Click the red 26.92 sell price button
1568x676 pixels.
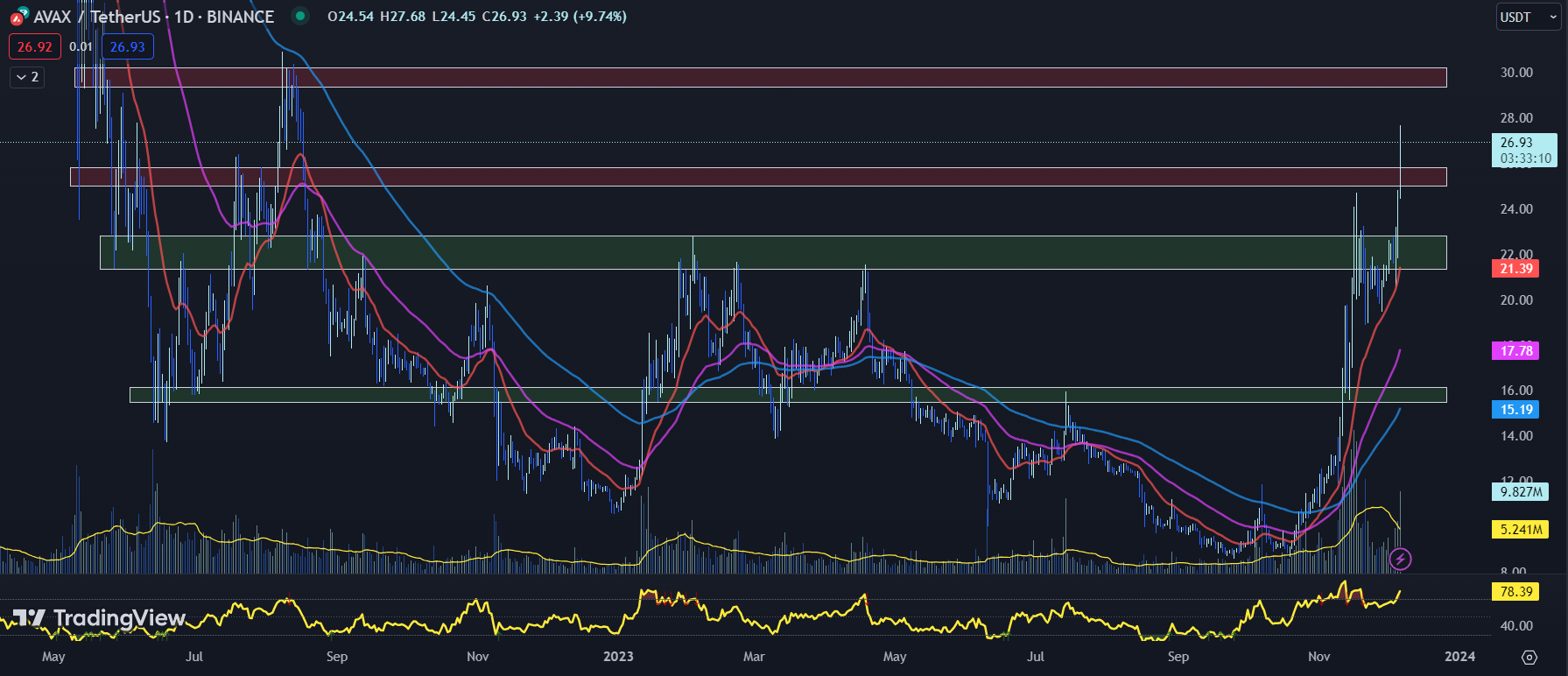(35, 46)
